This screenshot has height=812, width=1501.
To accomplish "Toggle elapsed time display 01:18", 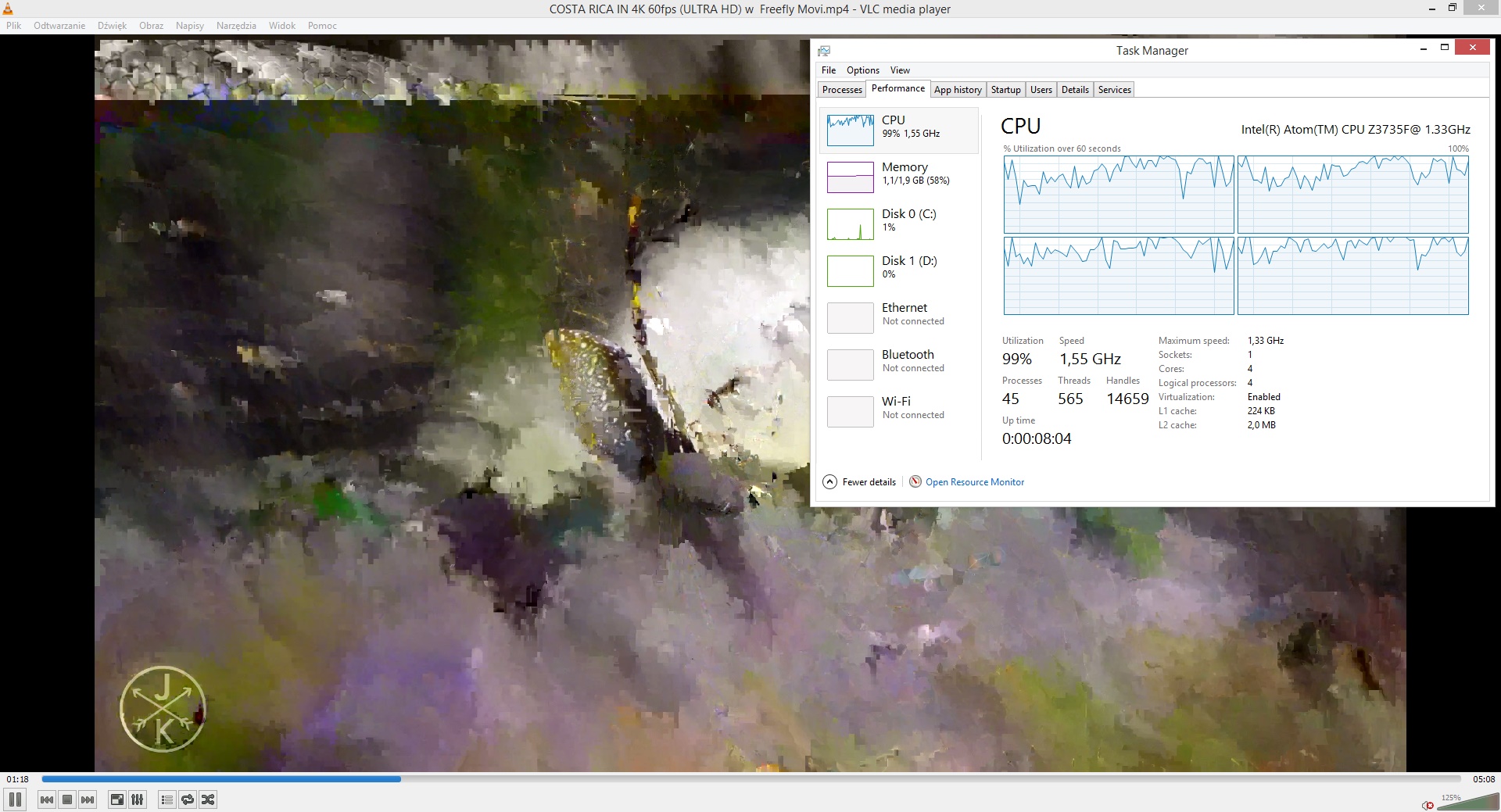I will click(17, 779).
